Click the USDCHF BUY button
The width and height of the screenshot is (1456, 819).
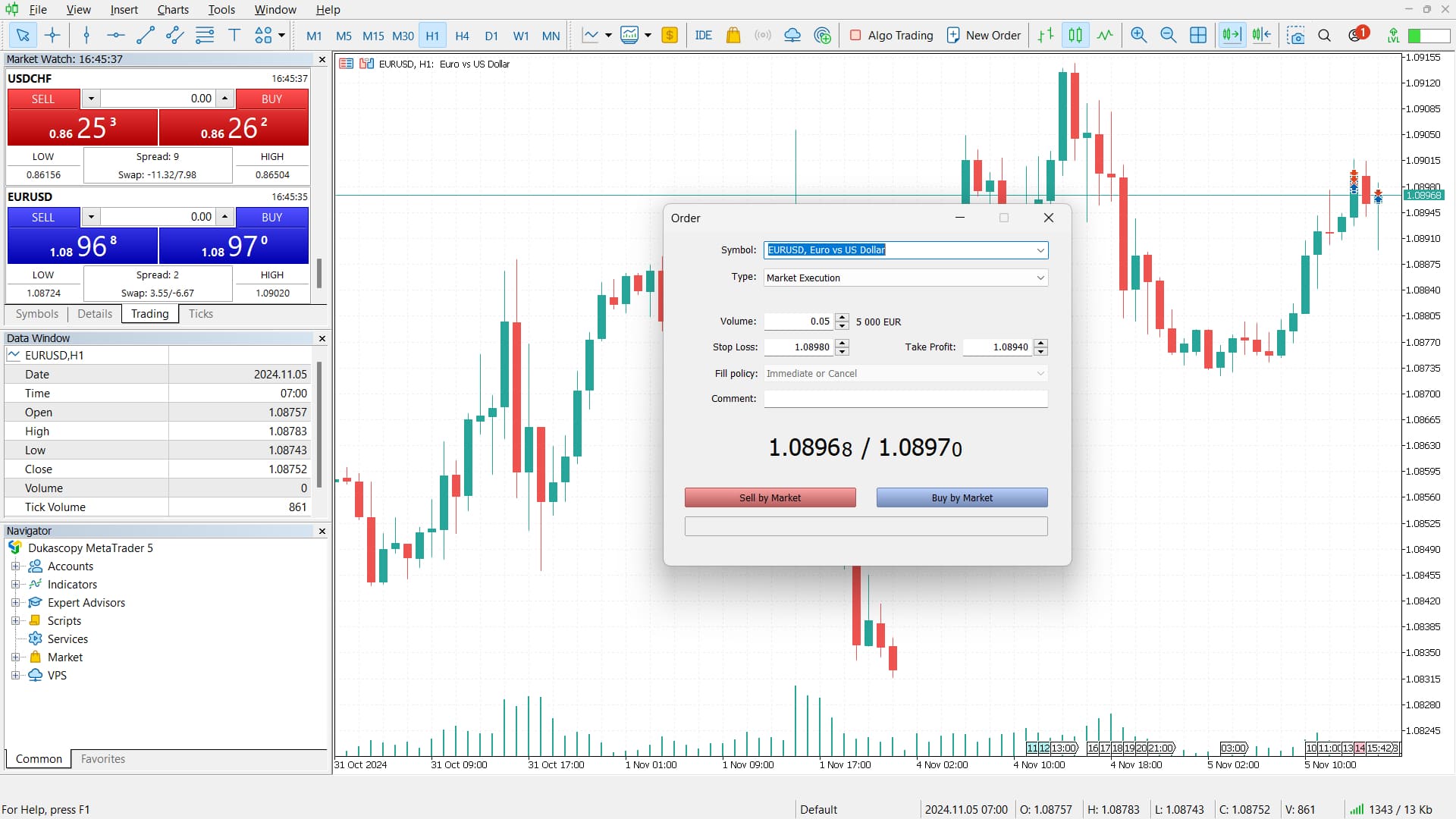point(271,99)
